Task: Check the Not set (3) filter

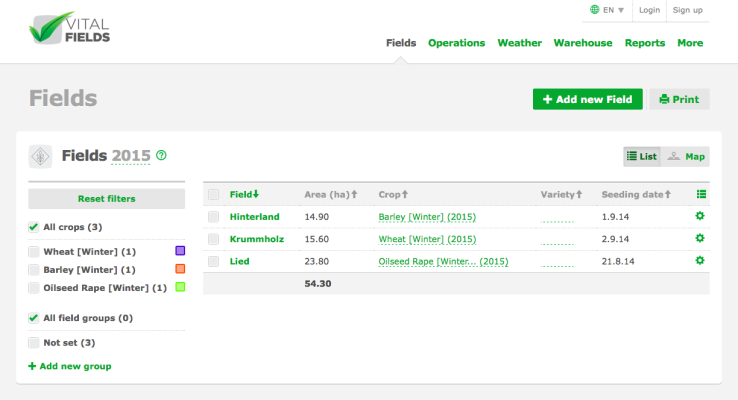Action: 33,343
